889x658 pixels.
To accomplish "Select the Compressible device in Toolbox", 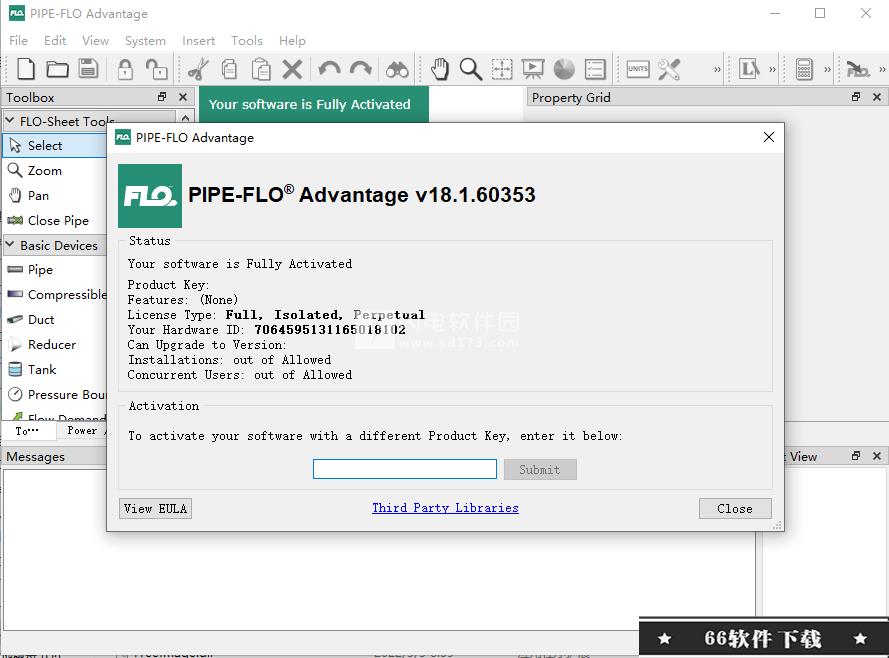I will (55, 295).
